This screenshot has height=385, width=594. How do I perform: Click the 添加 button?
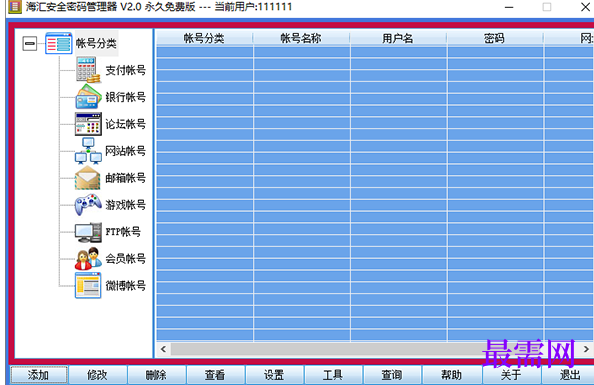[39, 375]
